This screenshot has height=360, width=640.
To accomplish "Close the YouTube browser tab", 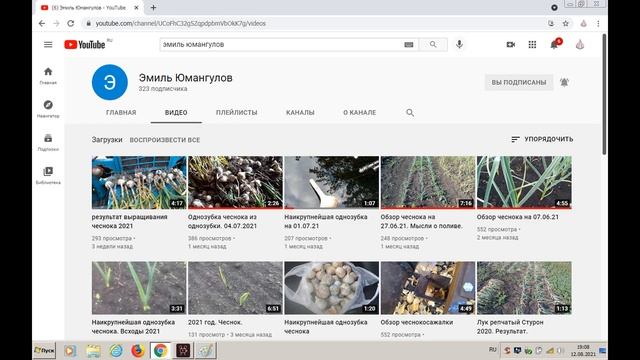I will coord(136,7).
